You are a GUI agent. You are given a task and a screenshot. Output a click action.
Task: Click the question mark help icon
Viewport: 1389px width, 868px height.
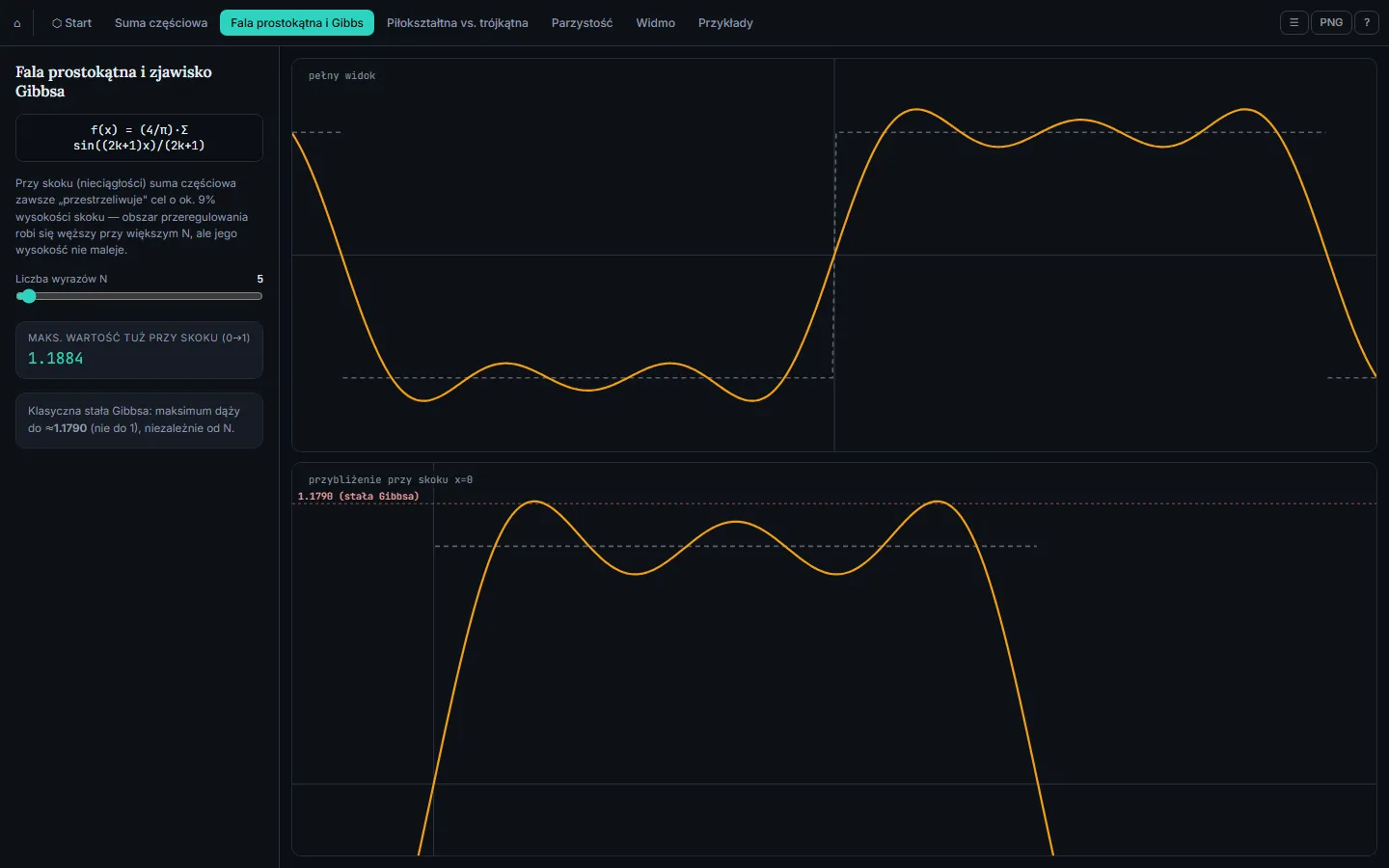point(1367,22)
